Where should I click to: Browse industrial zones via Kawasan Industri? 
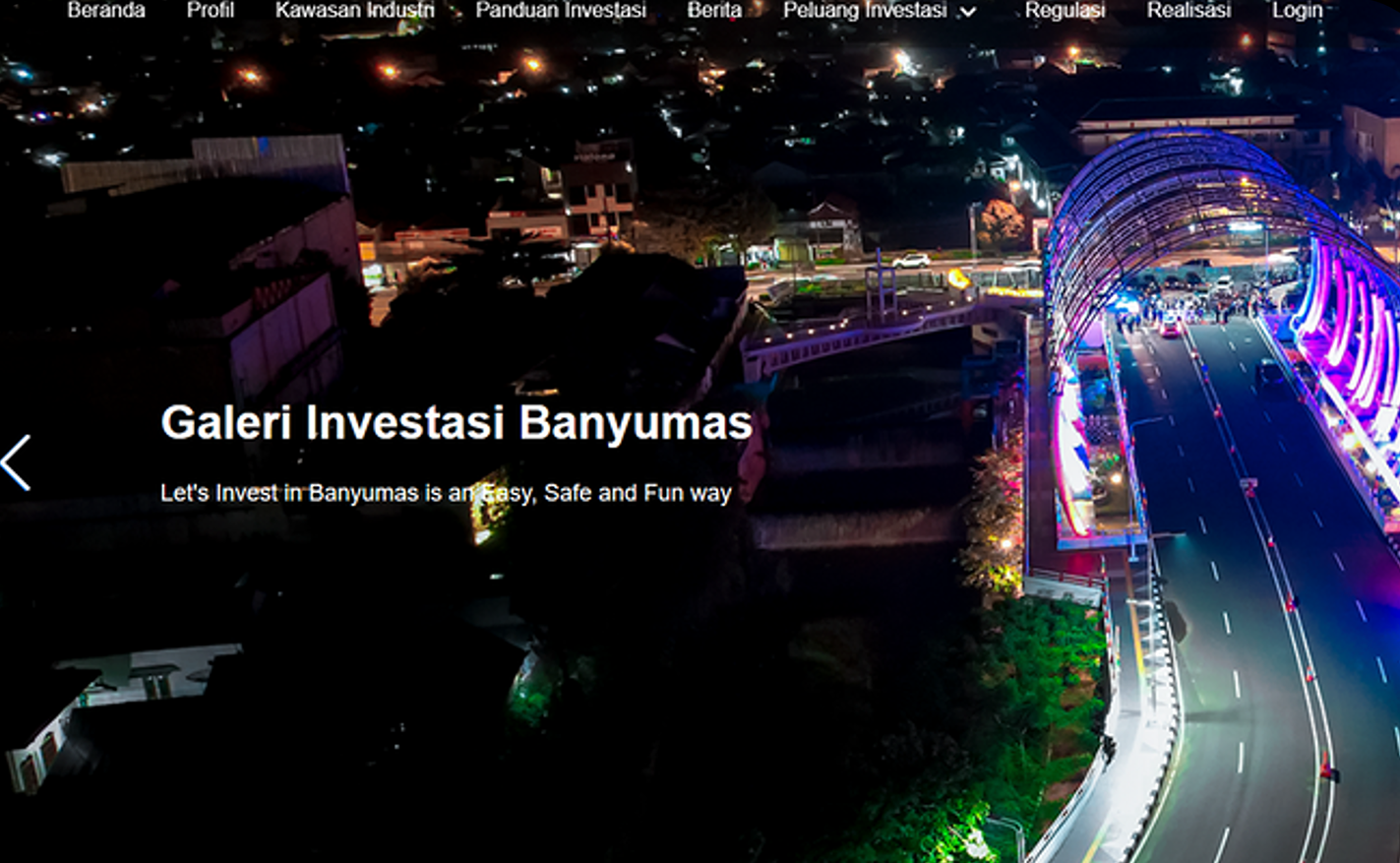pyautogui.click(x=356, y=11)
